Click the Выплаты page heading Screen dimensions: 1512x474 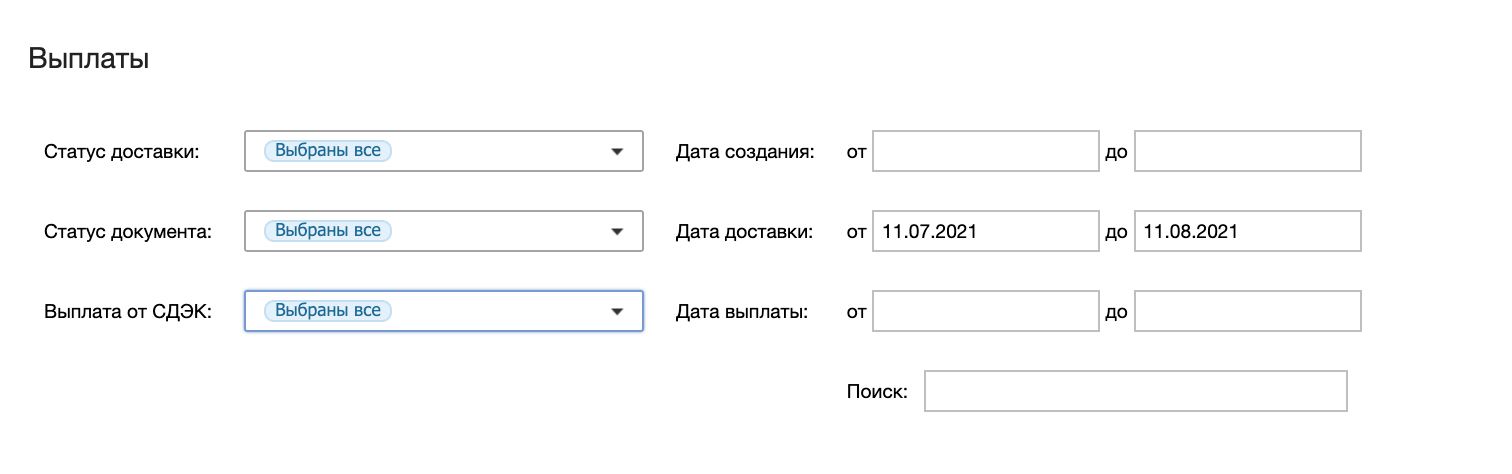[89, 59]
